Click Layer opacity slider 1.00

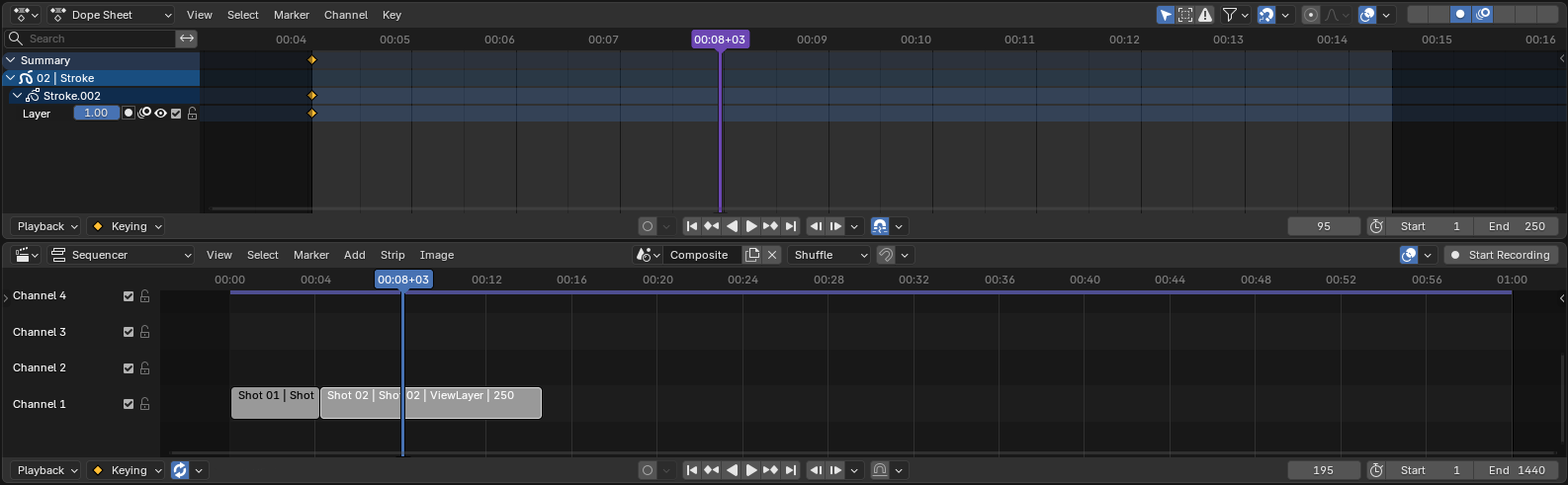pos(96,114)
